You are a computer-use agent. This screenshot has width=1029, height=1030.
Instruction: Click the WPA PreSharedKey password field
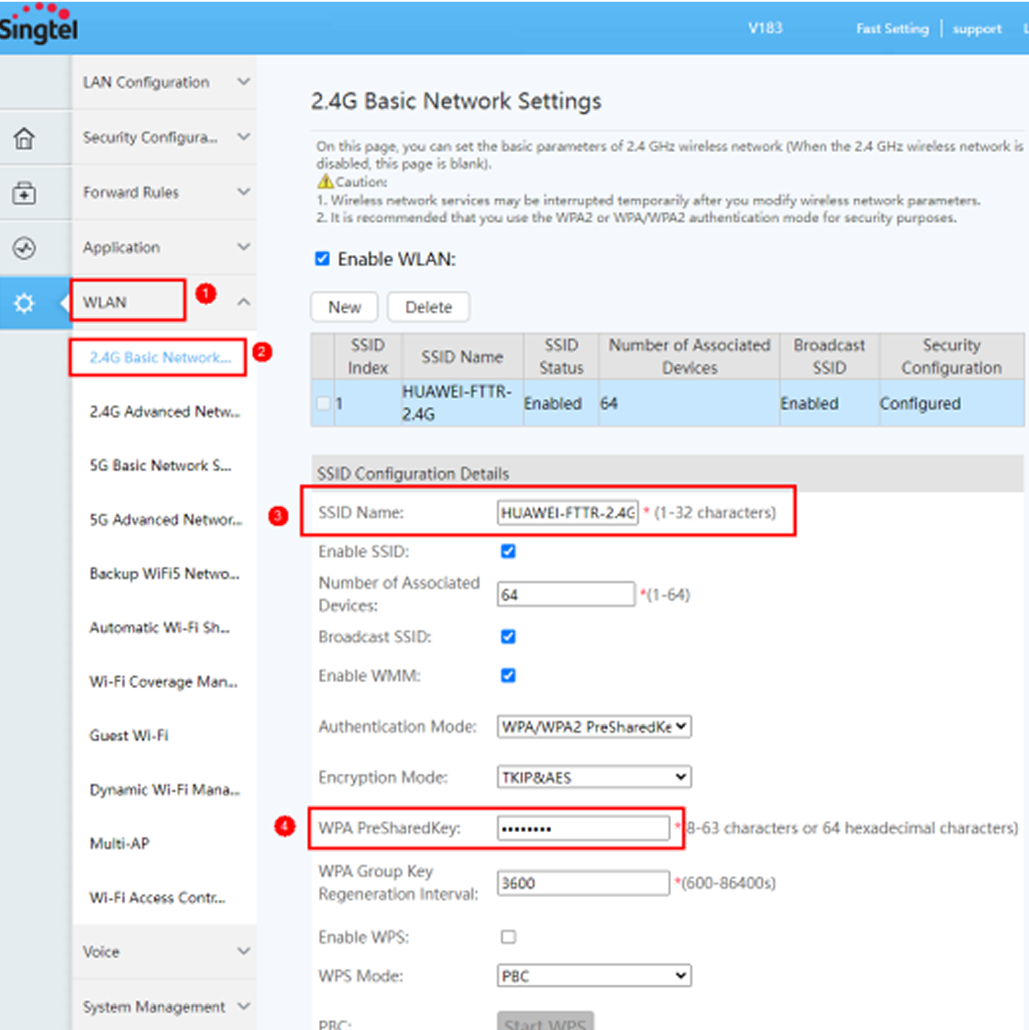click(x=583, y=828)
